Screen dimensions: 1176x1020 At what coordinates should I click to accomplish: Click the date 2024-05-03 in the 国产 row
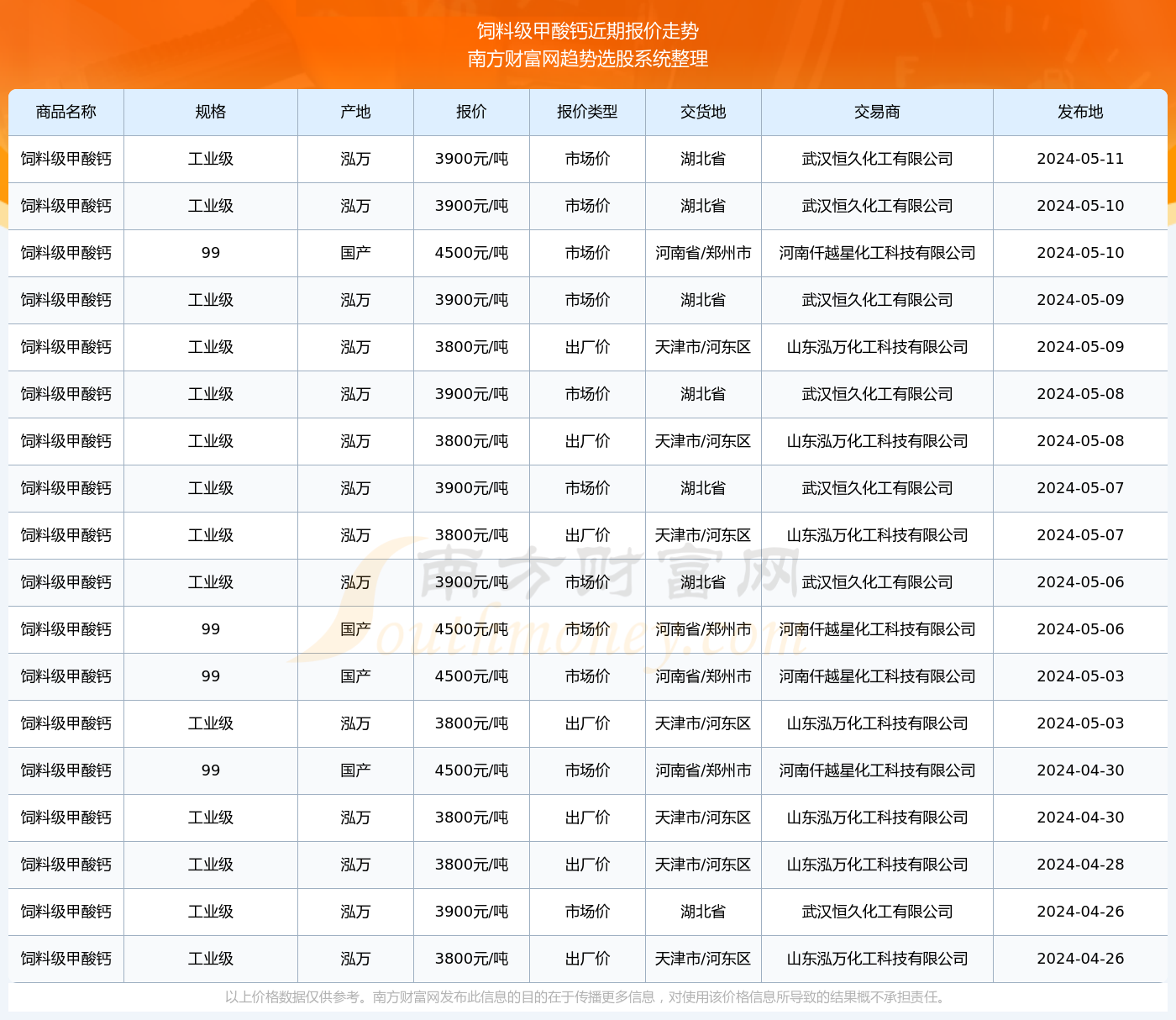pyautogui.click(x=1080, y=676)
